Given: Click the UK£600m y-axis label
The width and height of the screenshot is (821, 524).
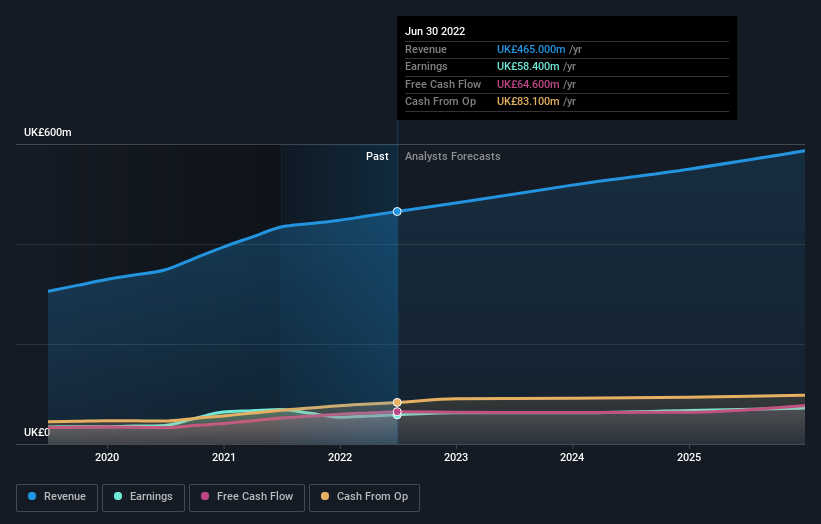Looking at the screenshot, I should coord(48,132).
